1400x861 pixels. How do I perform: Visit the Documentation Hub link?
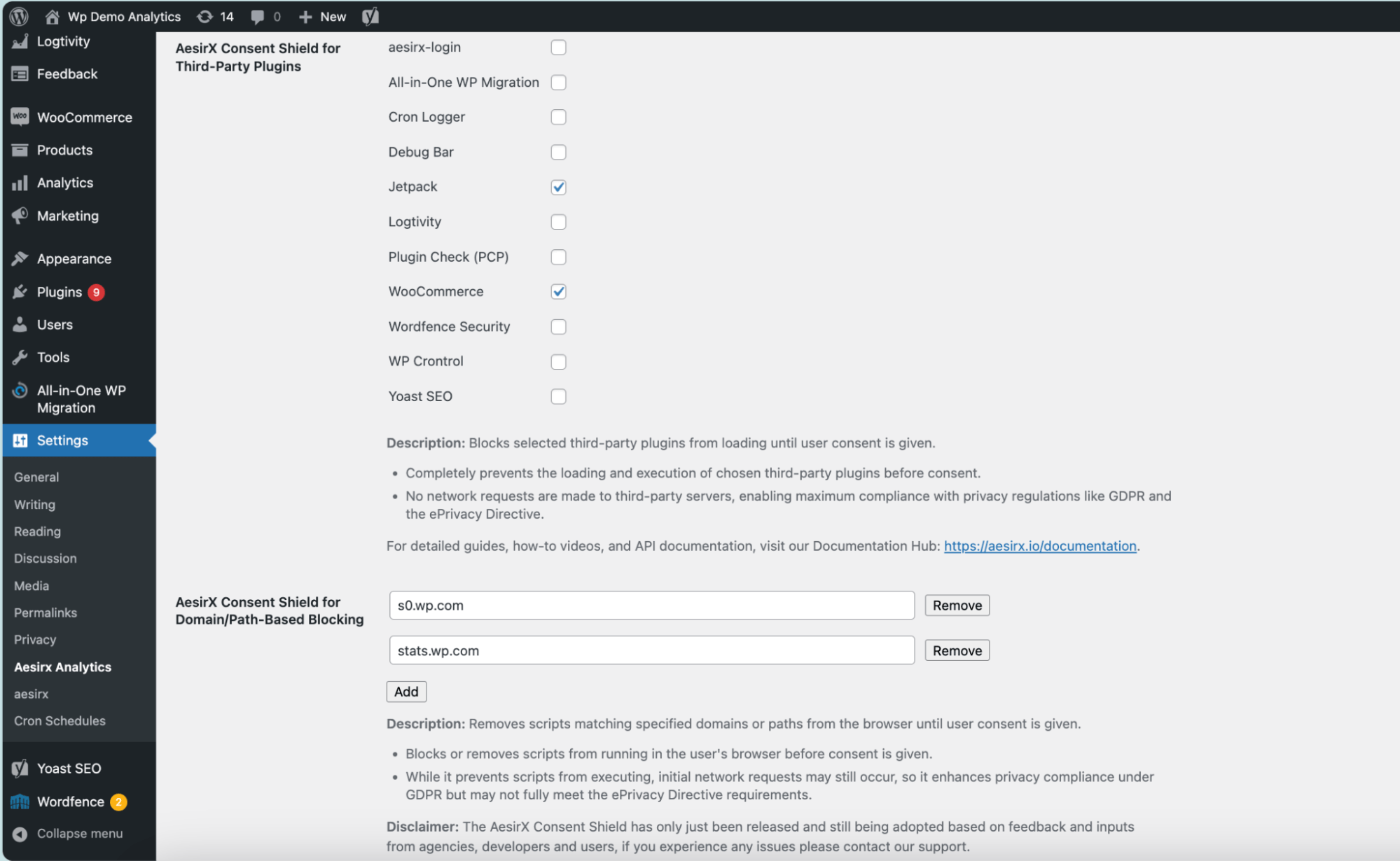click(x=1039, y=546)
